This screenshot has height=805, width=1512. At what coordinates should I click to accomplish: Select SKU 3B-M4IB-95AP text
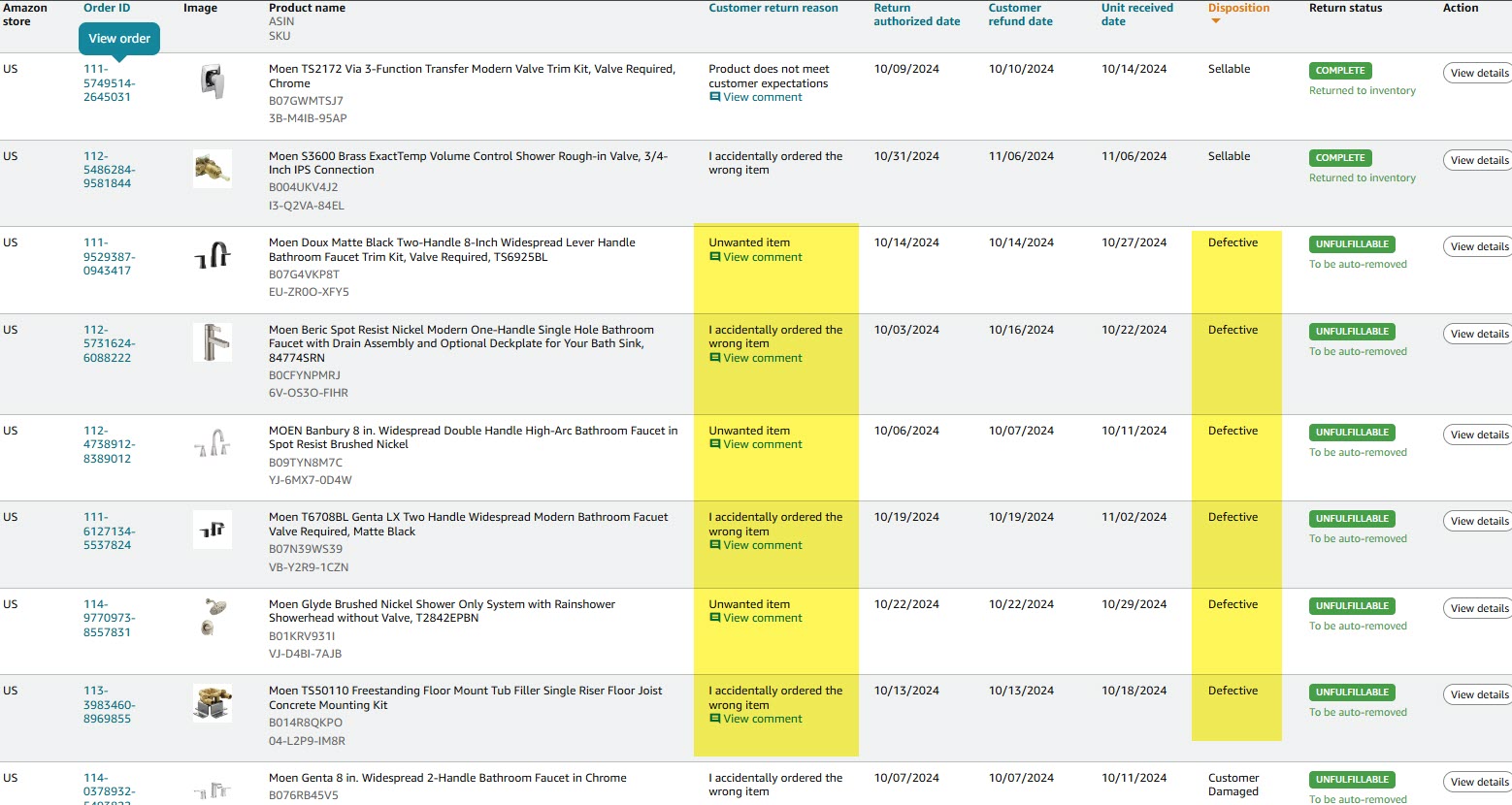pos(308,118)
